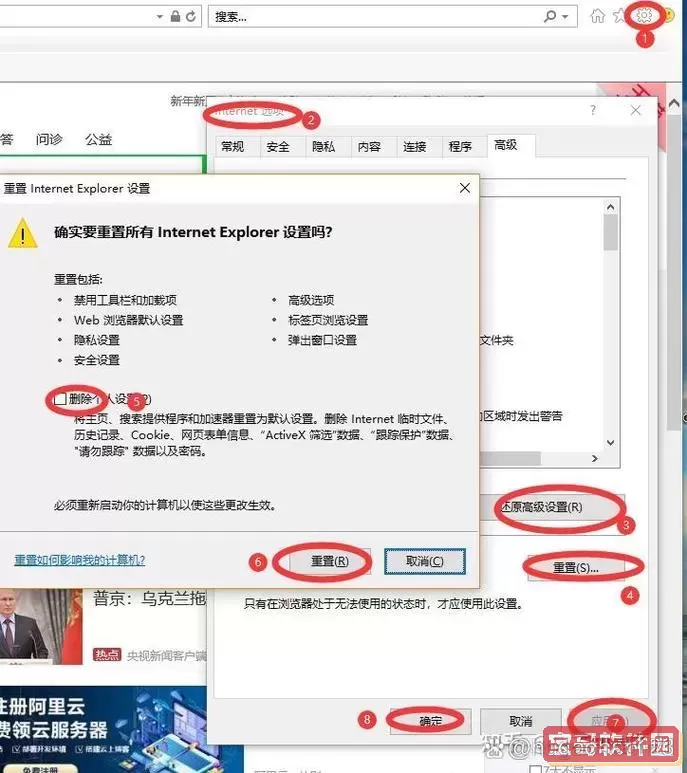Click the red 热点 tag
Viewport: 687px width, 773px height.
(107, 655)
